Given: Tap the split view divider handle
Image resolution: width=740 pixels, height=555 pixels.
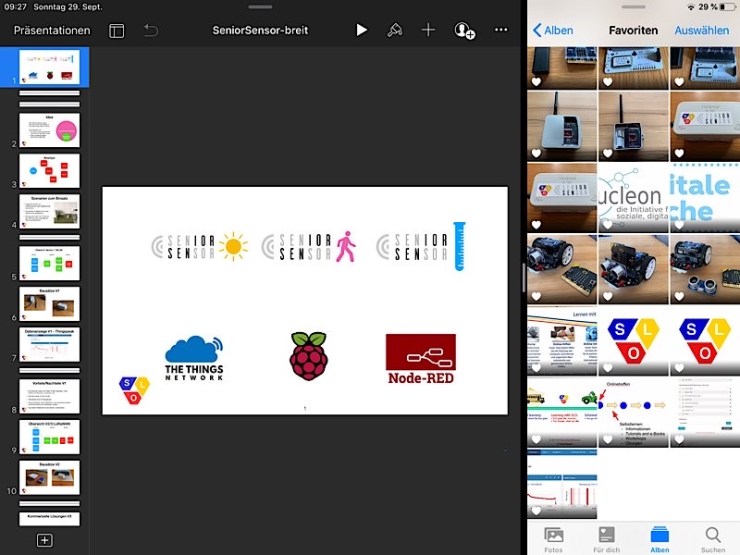Looking at the screenshot, I should click(524, 278).
